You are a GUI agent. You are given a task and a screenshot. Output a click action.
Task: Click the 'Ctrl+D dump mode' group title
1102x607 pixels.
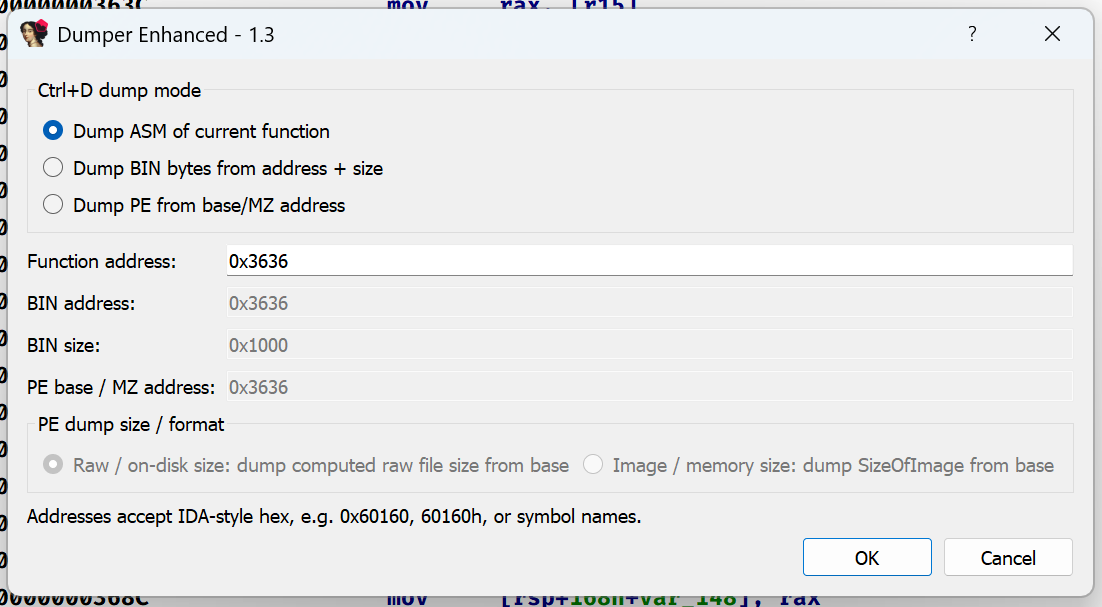119,91
